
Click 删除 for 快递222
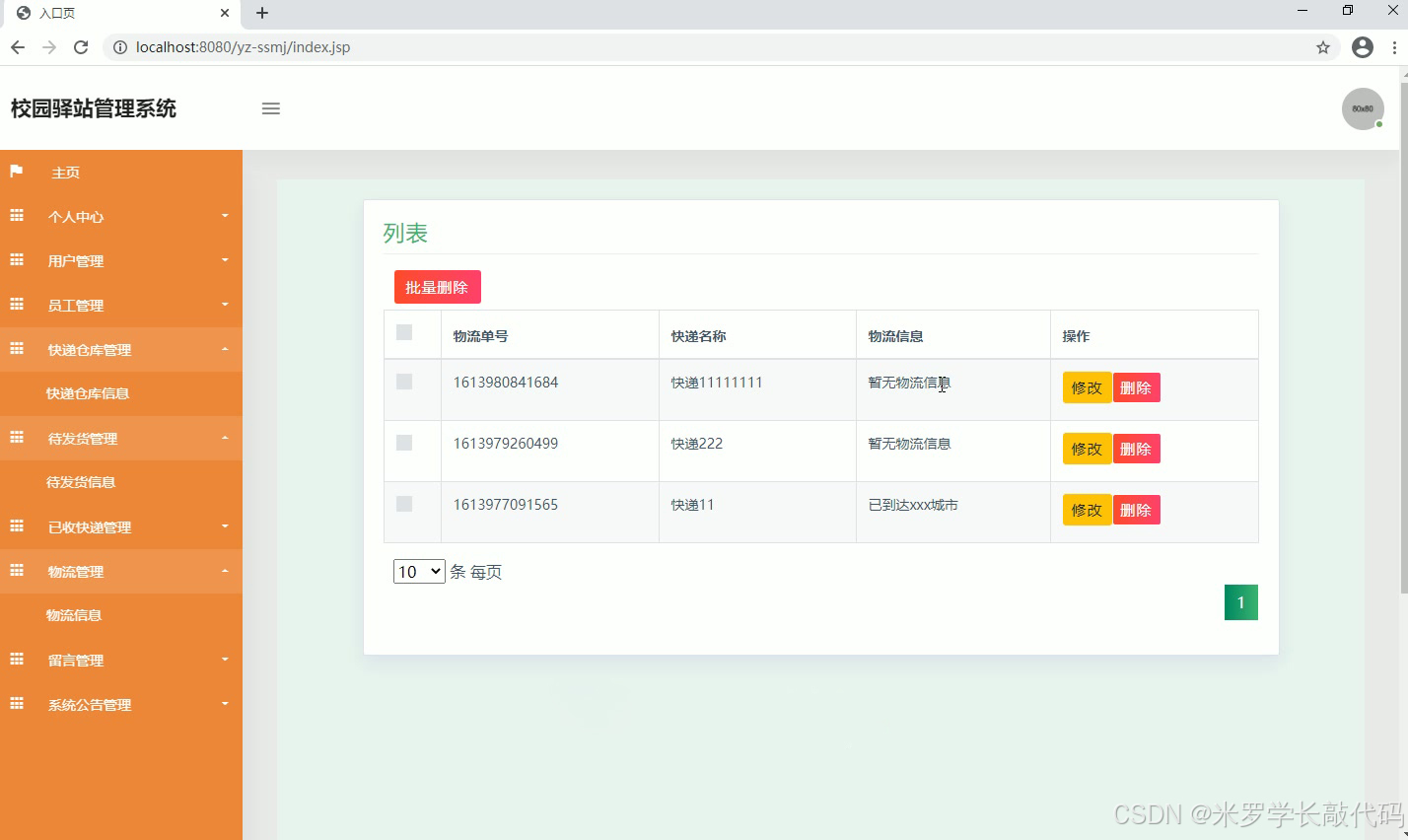click(1136, 449)
